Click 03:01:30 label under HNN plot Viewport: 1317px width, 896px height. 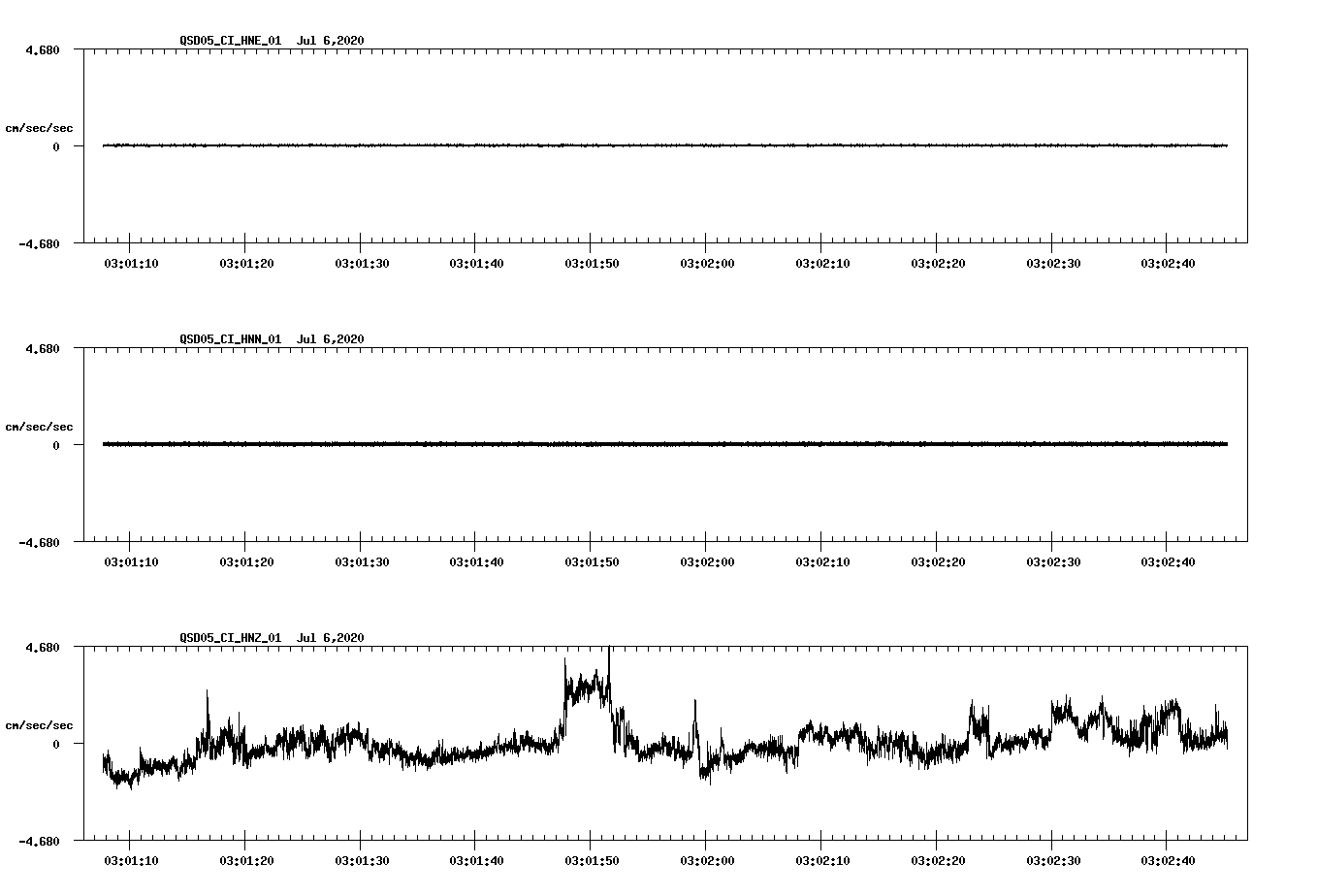362,561
